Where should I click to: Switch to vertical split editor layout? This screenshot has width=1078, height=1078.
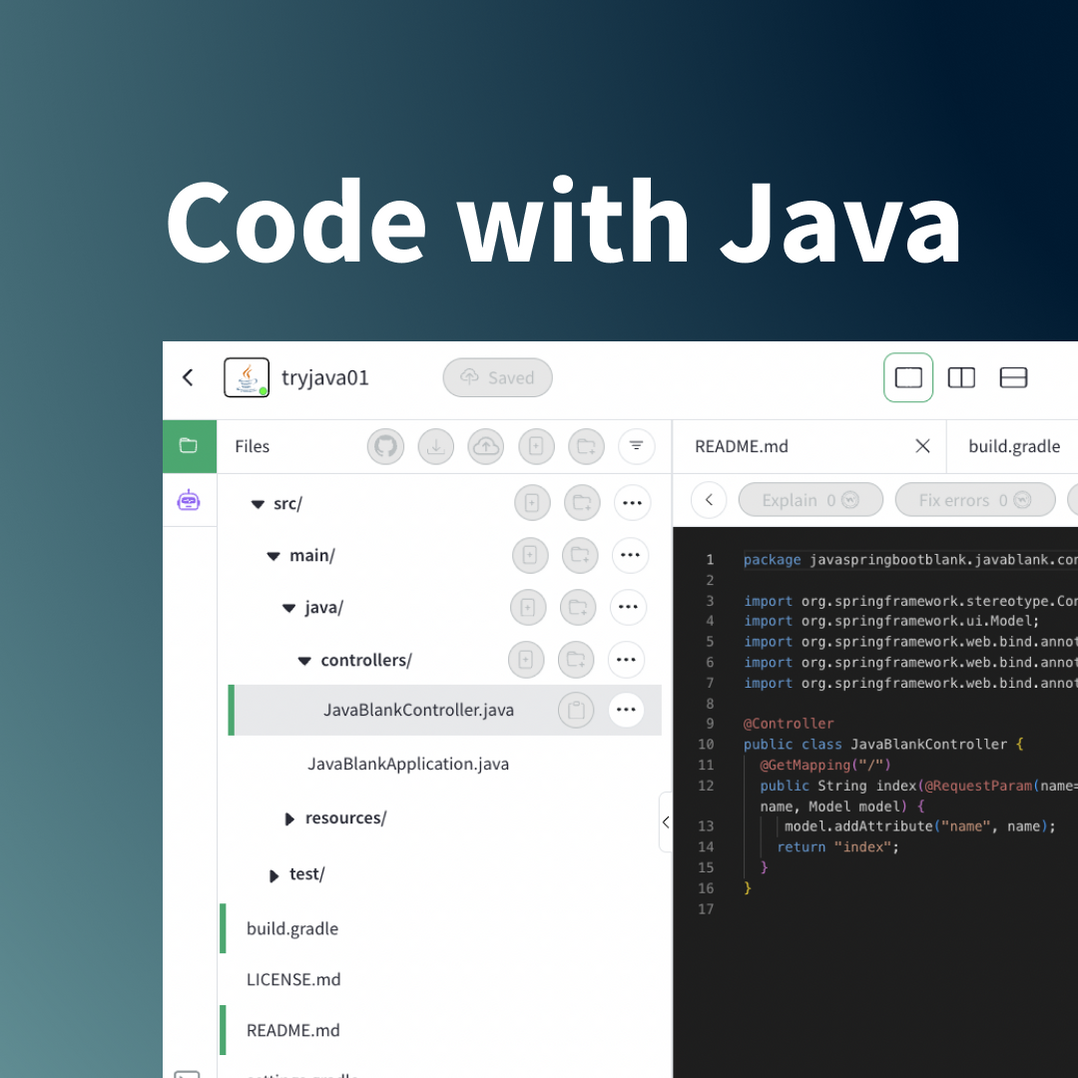tap(961, 377)
